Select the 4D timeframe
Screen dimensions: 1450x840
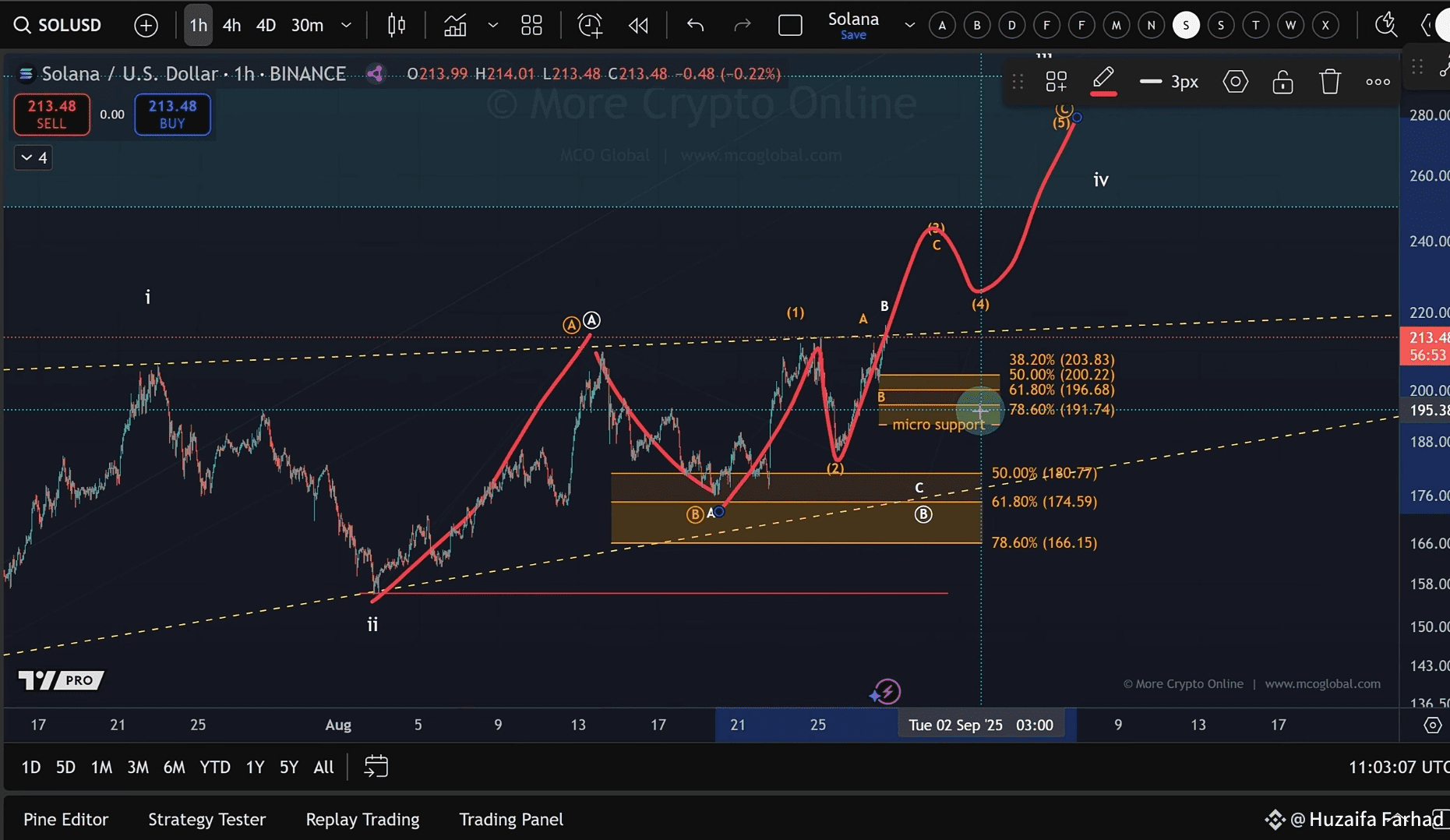pyautogui.click(x=266, y=25)
